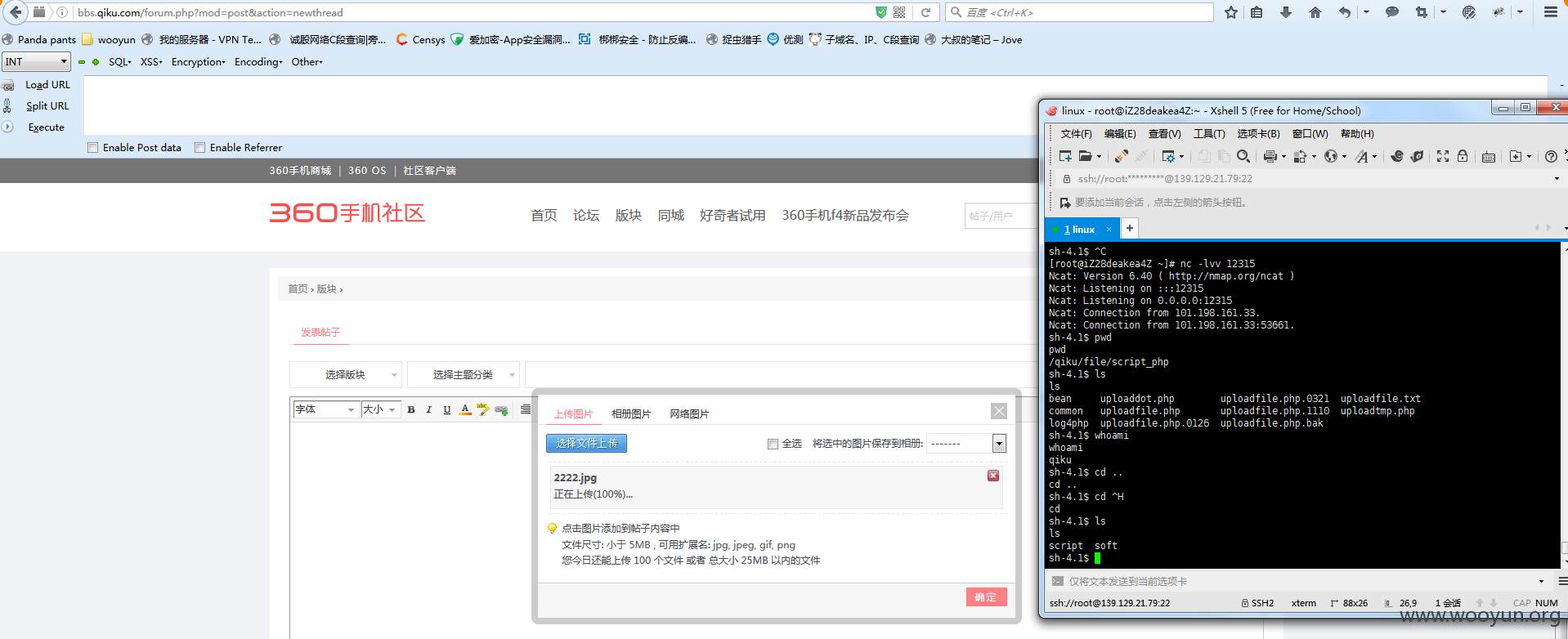1568x639 pixels.
Task: Expand the Encoding menu in HackBar
Action: (x=258, y=62)
